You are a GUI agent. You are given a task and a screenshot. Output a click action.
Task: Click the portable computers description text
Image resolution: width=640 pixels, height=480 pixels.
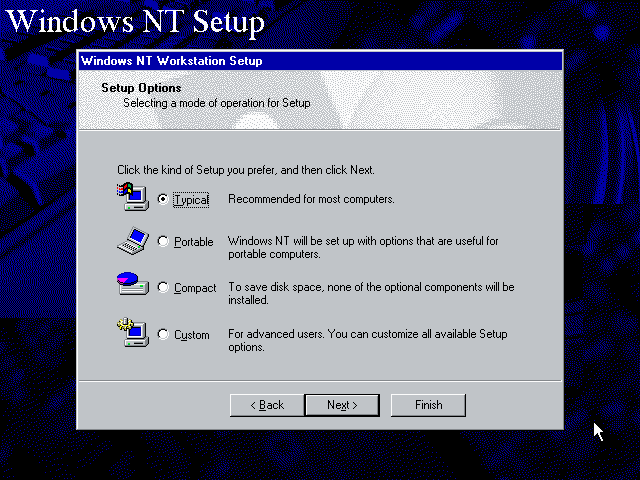pos(362,247)
